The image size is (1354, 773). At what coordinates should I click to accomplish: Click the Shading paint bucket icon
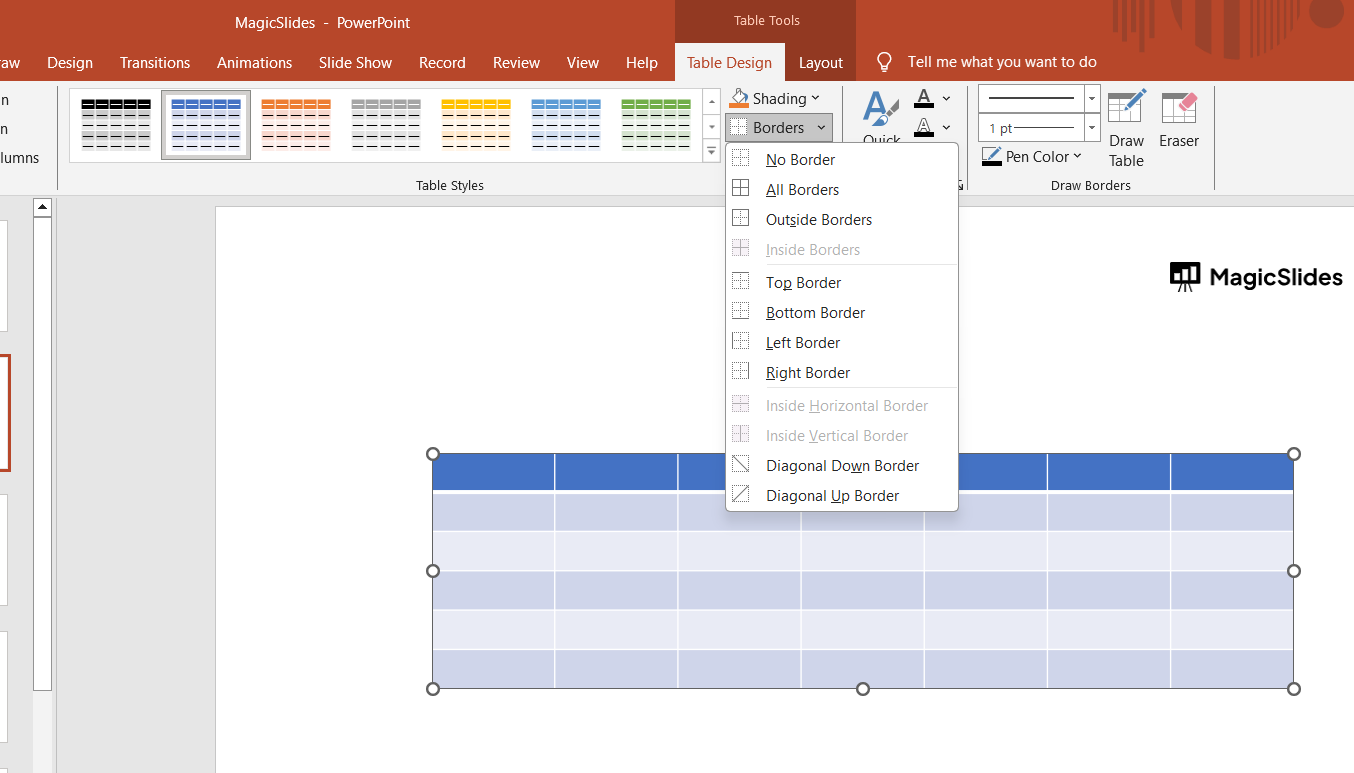[x=739, y=98]
